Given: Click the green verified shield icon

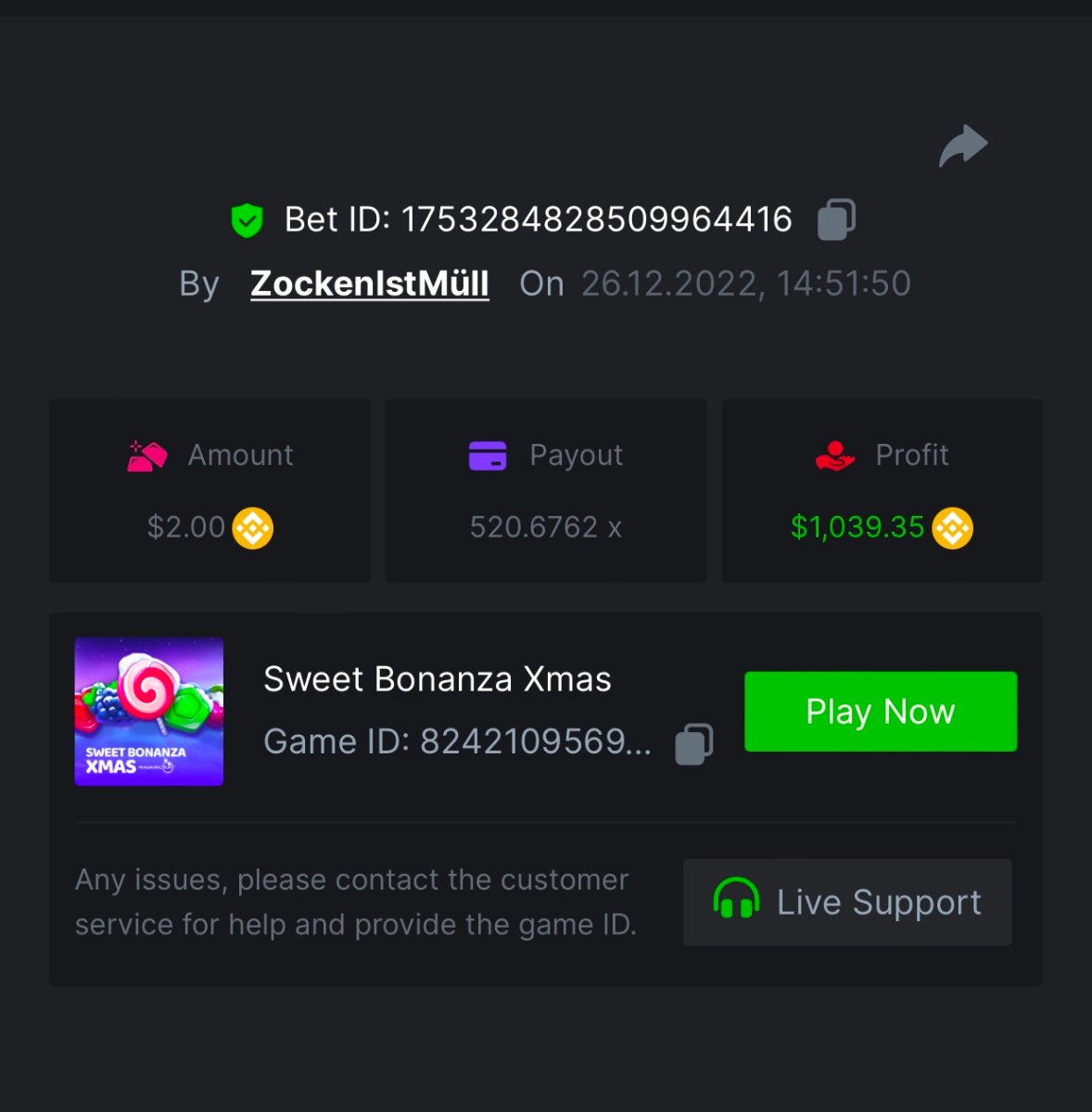Looking at the screenshot, I should point(247,221).
